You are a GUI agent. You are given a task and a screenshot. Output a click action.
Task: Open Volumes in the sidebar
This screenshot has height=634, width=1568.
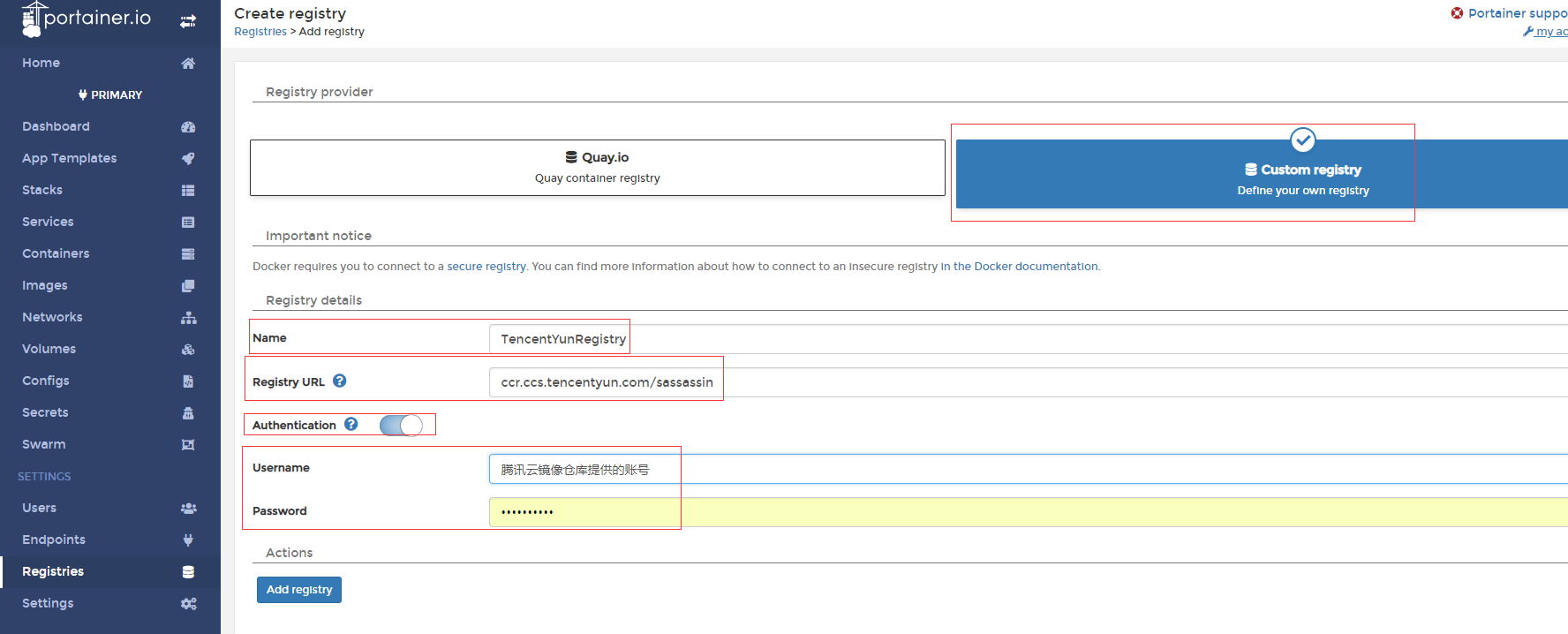(x=49, y=350)
